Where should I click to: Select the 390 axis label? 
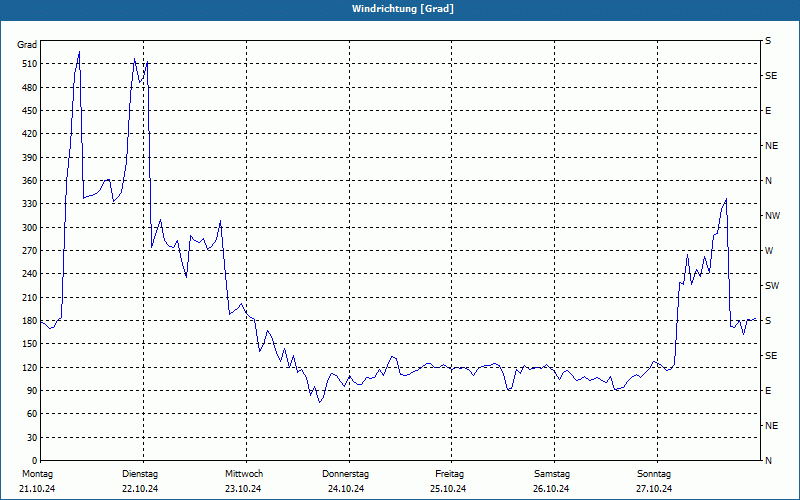(x=29, y=158)
